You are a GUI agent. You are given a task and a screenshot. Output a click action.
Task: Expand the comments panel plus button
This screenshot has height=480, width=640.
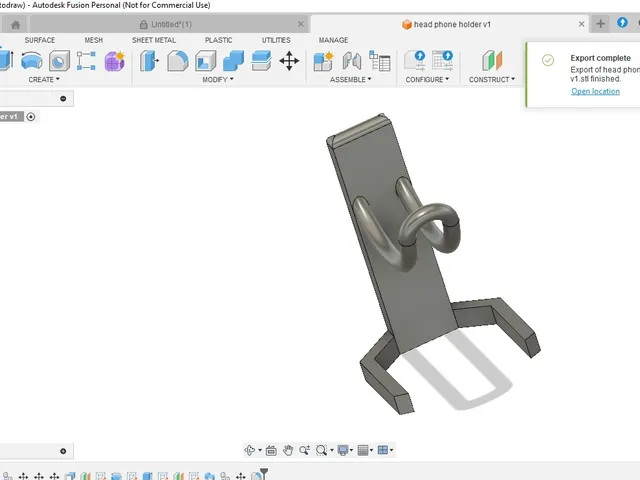pos(63,451)
